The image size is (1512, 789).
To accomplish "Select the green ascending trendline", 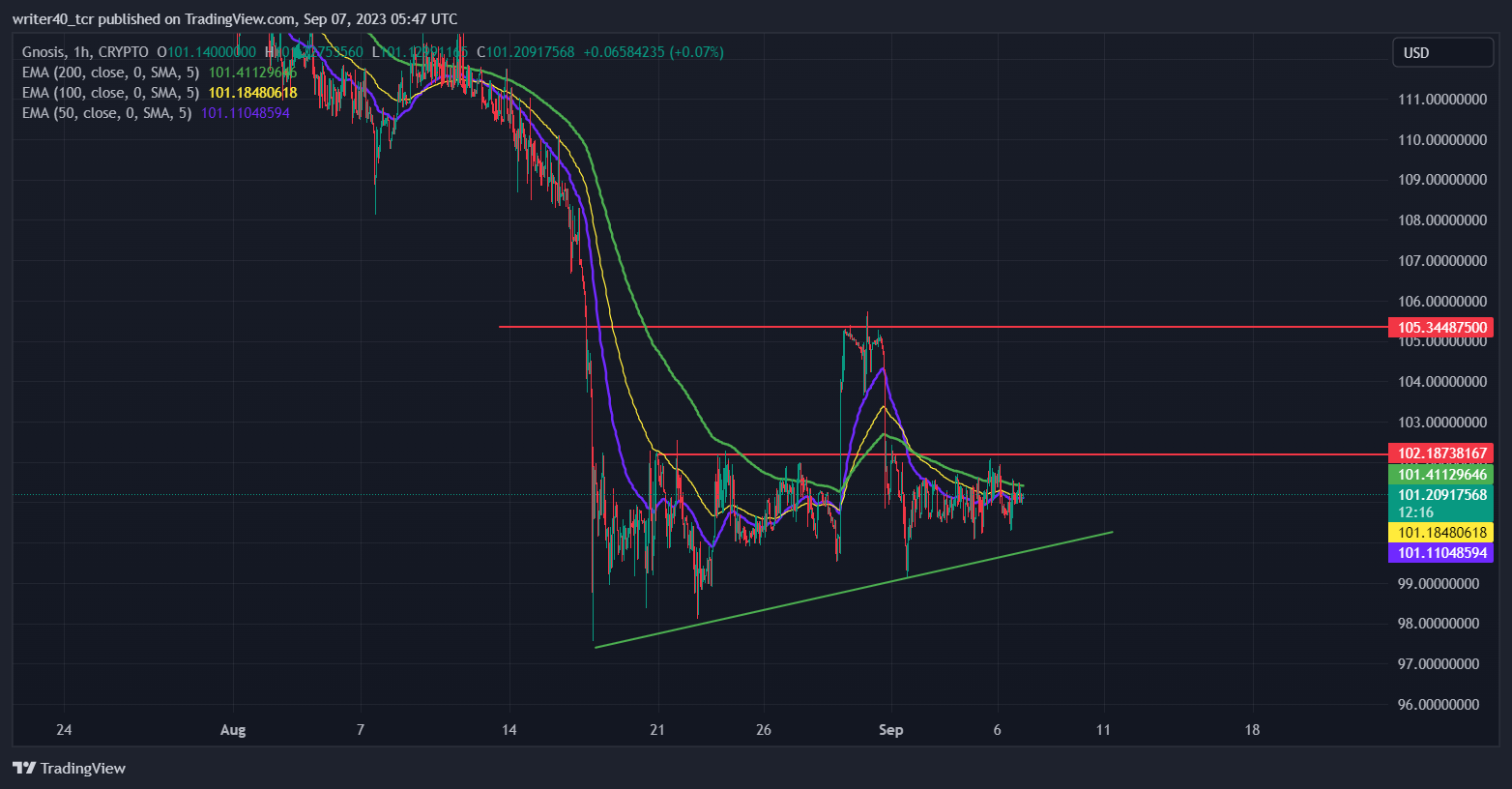I will [854, 589].
